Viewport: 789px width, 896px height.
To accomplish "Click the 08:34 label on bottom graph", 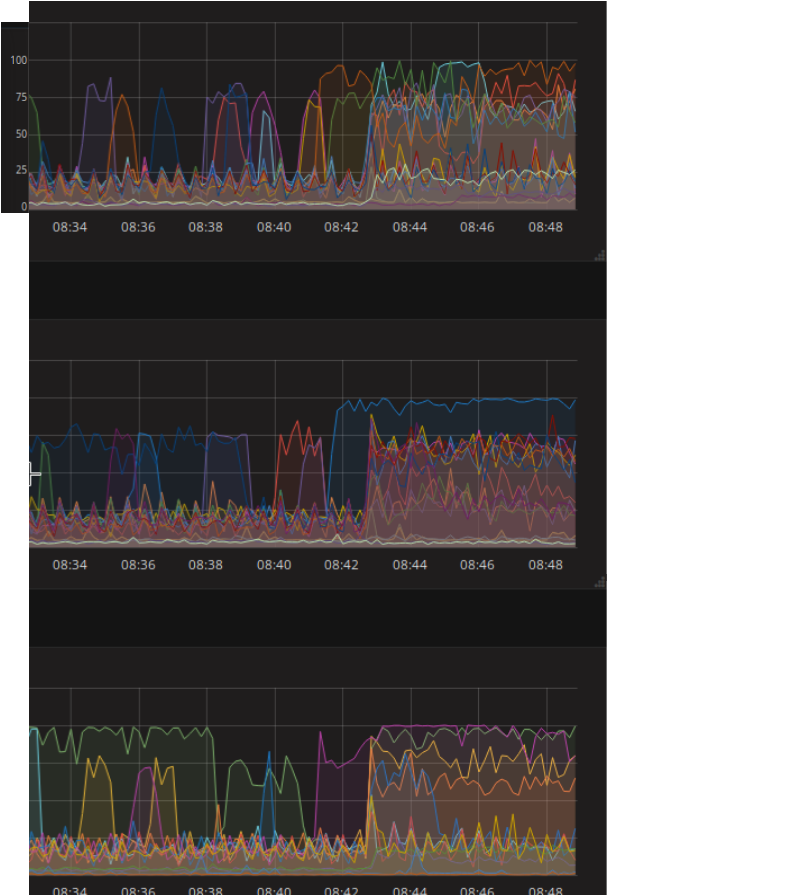I will [70, 890].
